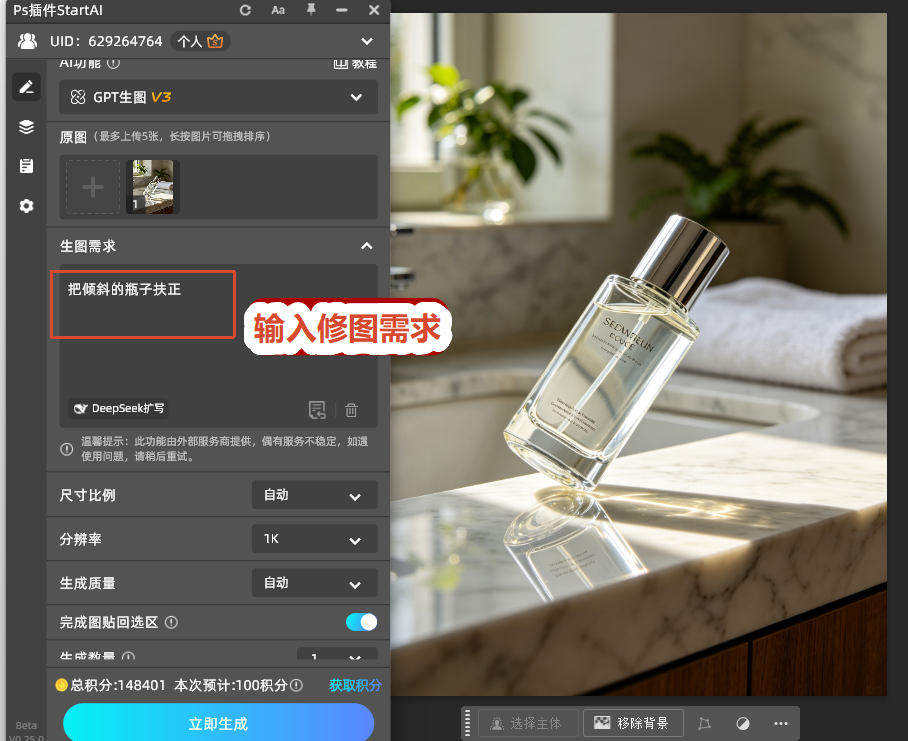Screen dimensions: 908x741
Task: Collapse the 生图需求 section
Action: click(367, 246)
